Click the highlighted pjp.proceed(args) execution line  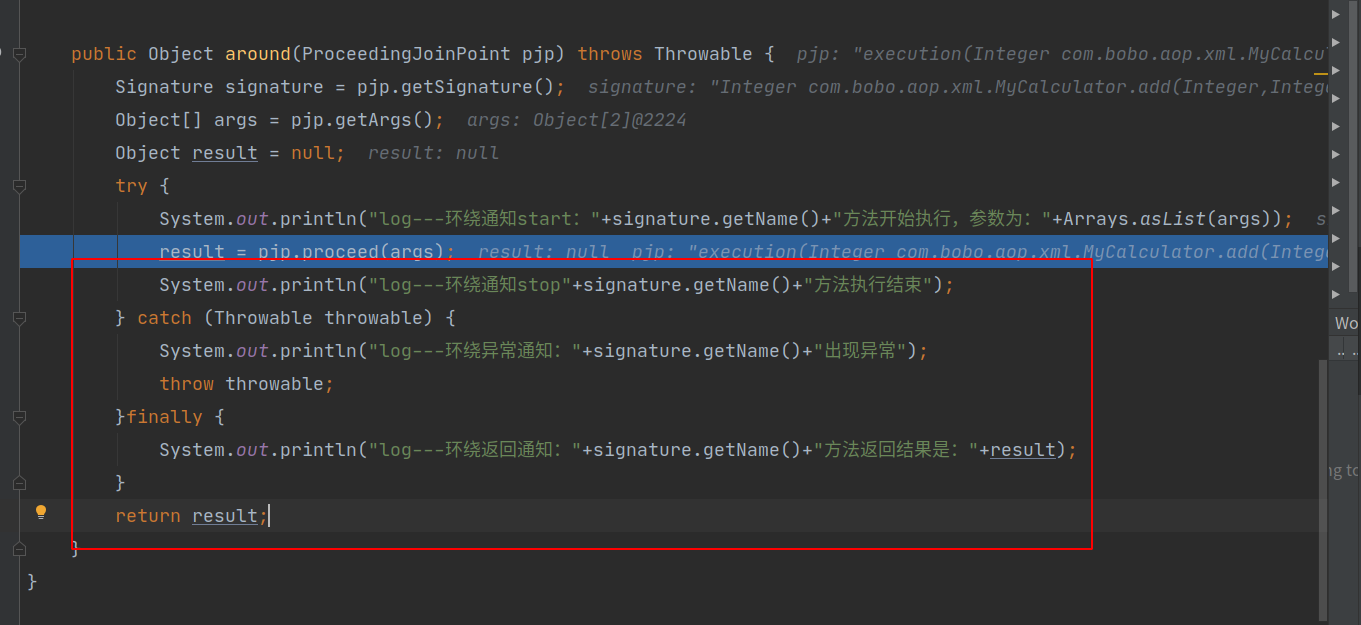pos(674,252)
